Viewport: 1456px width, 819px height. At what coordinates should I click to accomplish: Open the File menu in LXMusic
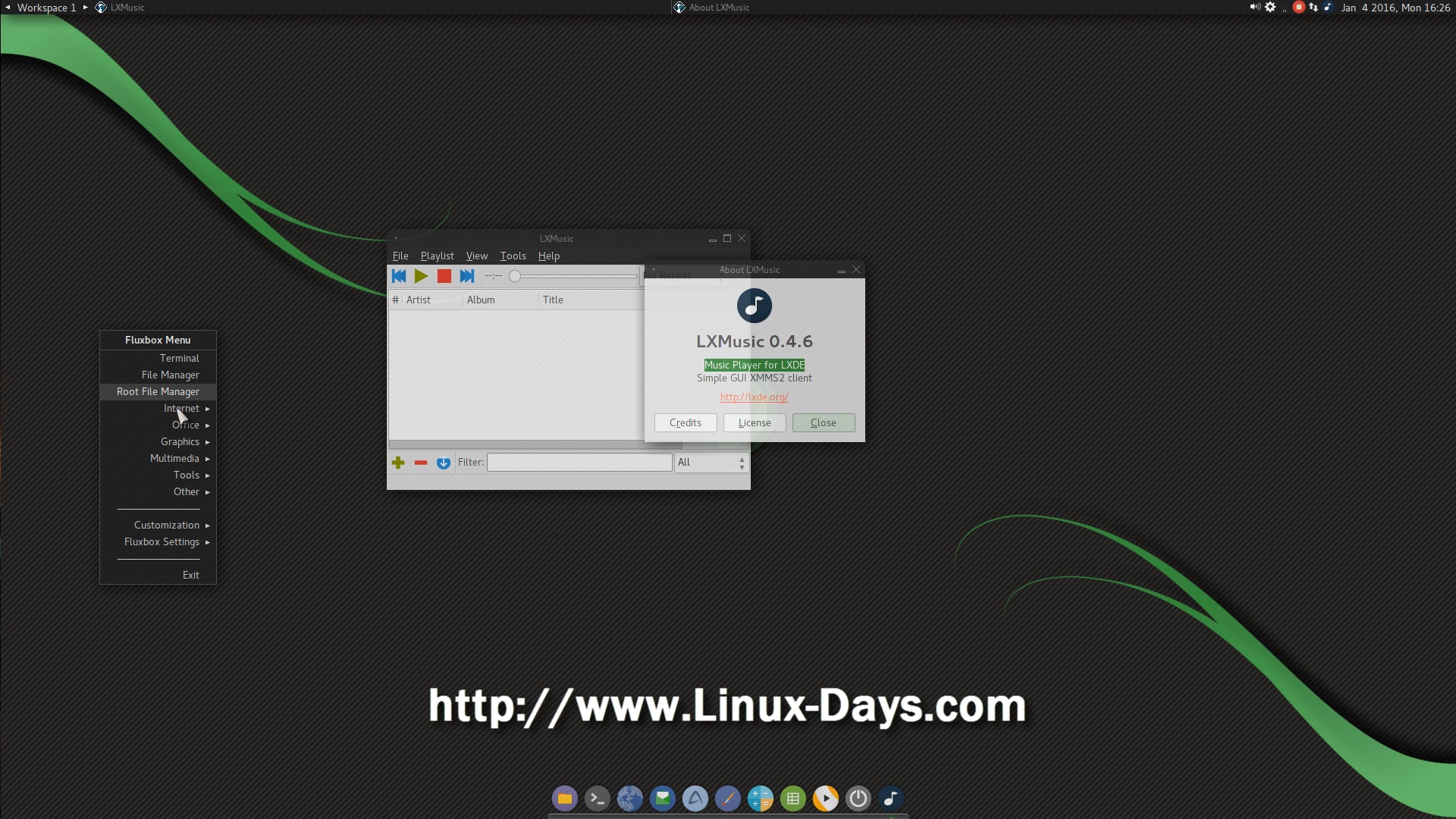click(400, 256)
